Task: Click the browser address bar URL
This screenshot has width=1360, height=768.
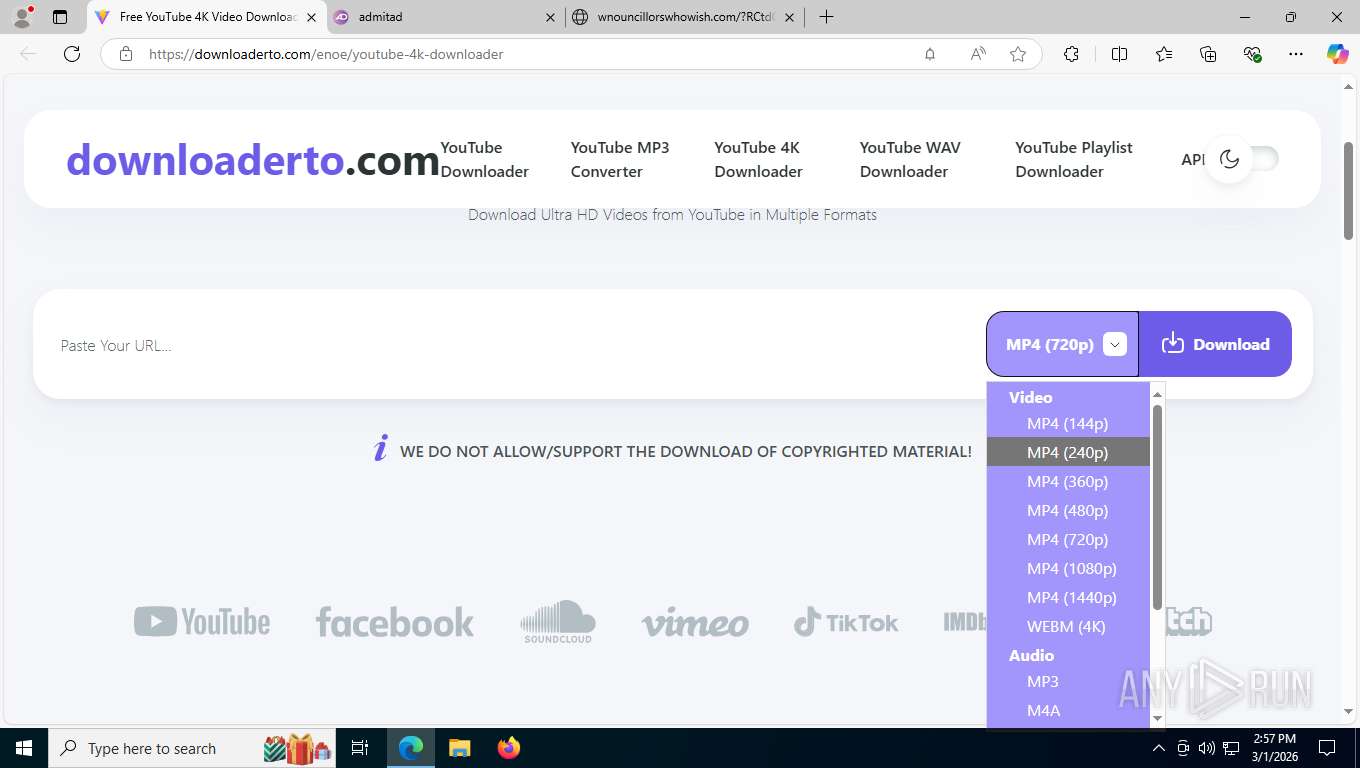Action: (326, 54)
